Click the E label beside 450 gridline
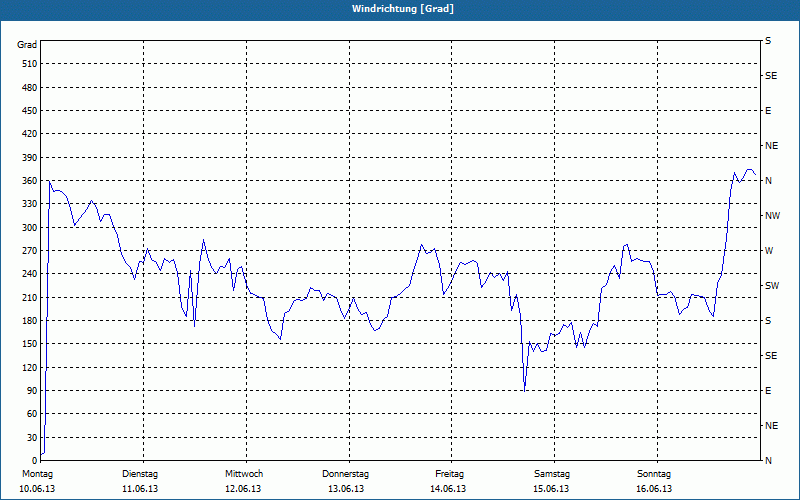 click(768, 111)
